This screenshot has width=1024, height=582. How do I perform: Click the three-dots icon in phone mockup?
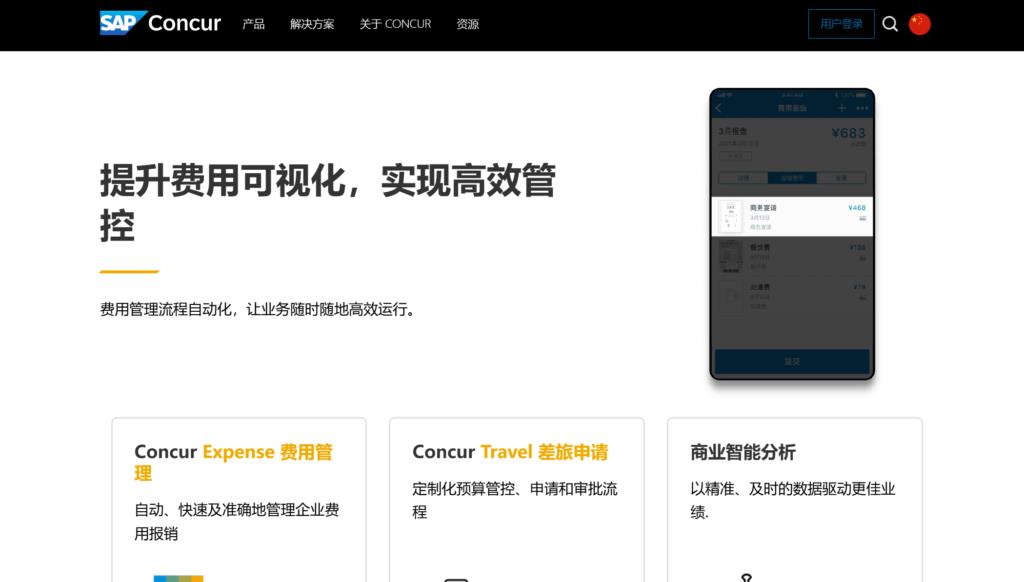(x=862, y=108)
